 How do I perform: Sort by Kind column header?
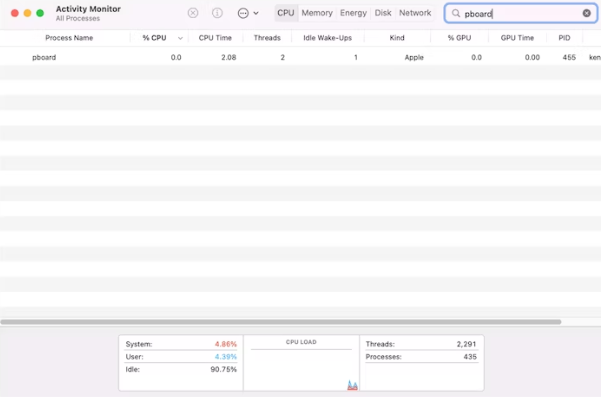click(x=397, y=38)
